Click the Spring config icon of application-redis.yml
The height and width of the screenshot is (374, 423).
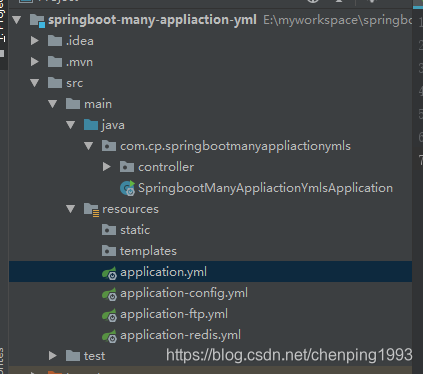(109, 336)
